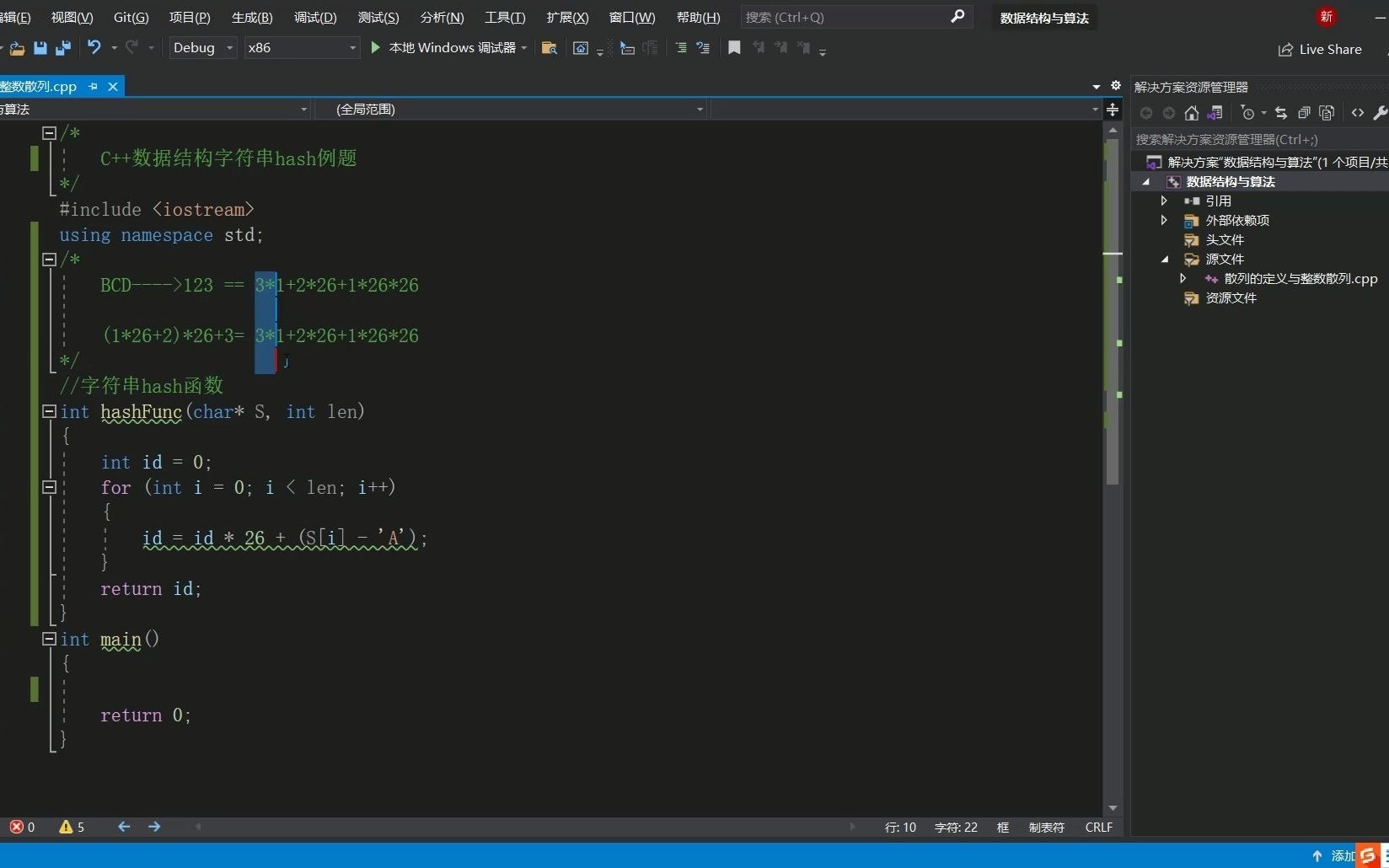Screen dimensions: 1389x868
Task: Click the Save All icon
Action: click(x=62, y=48)
